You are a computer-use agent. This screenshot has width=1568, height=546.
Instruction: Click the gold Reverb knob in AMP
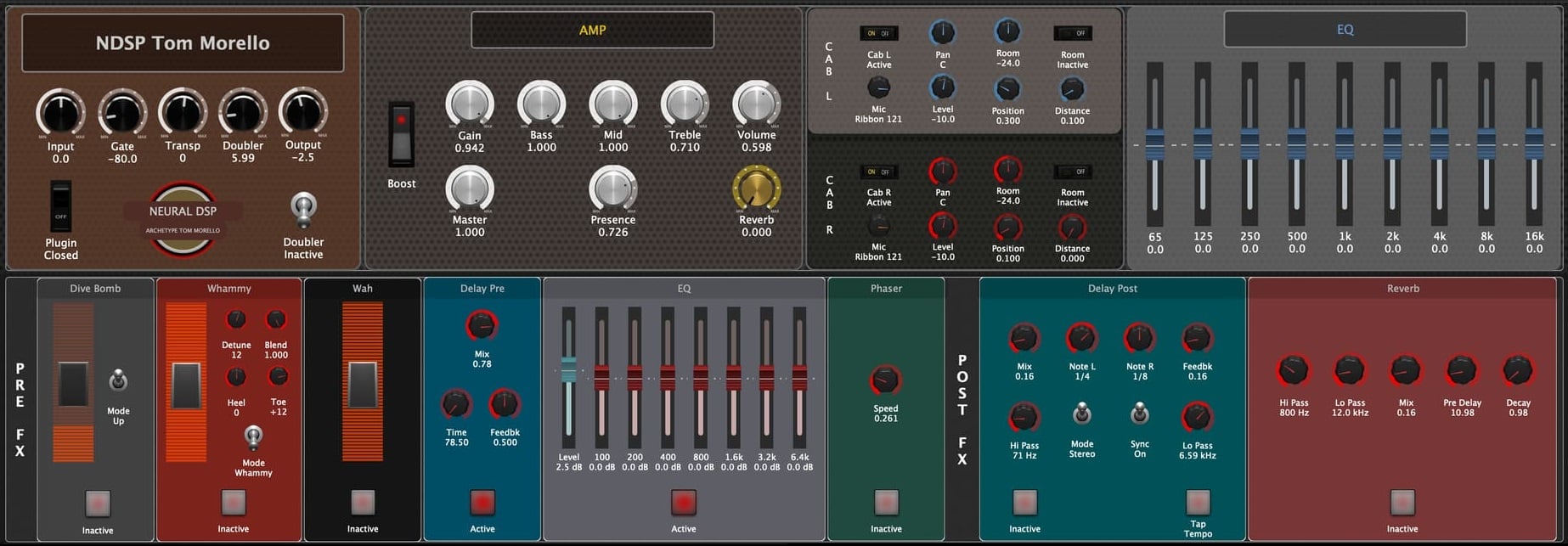click(x=756, y=189)
